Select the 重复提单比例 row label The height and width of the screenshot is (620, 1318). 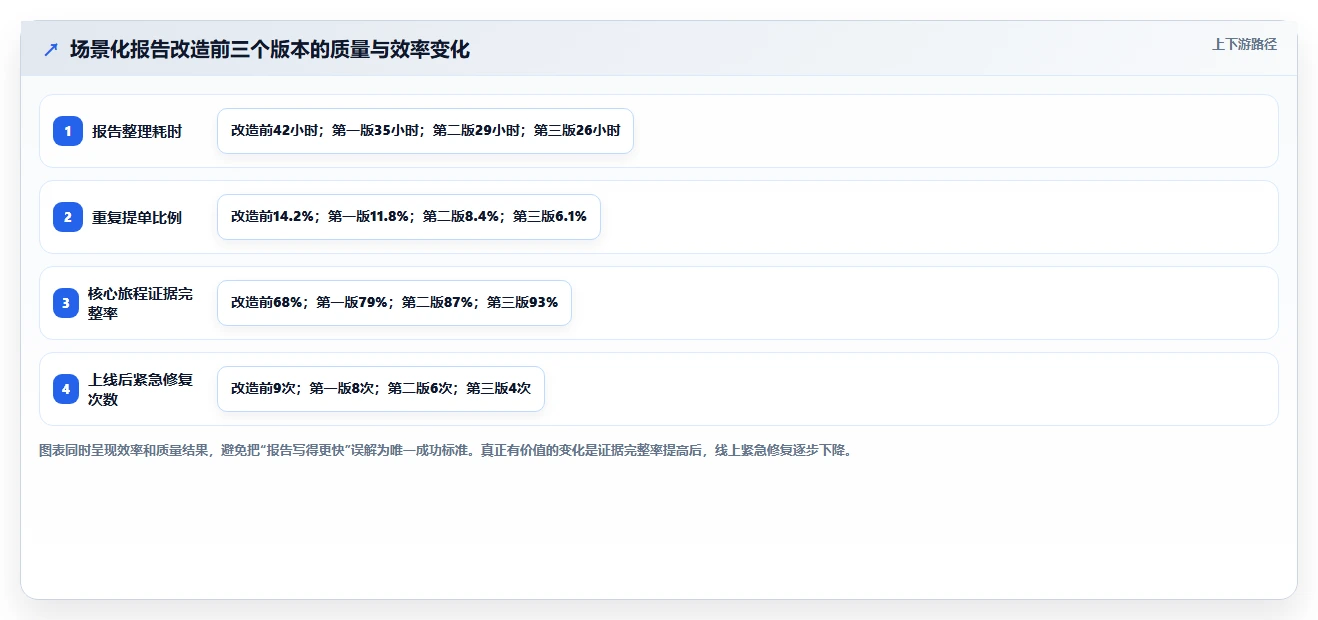[x=137, y=217]
